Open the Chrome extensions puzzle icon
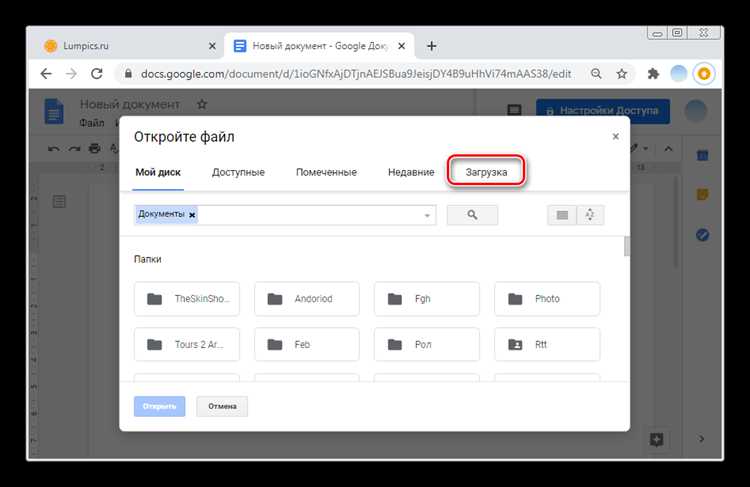This screenshot has height=487, width=750. 653,74
